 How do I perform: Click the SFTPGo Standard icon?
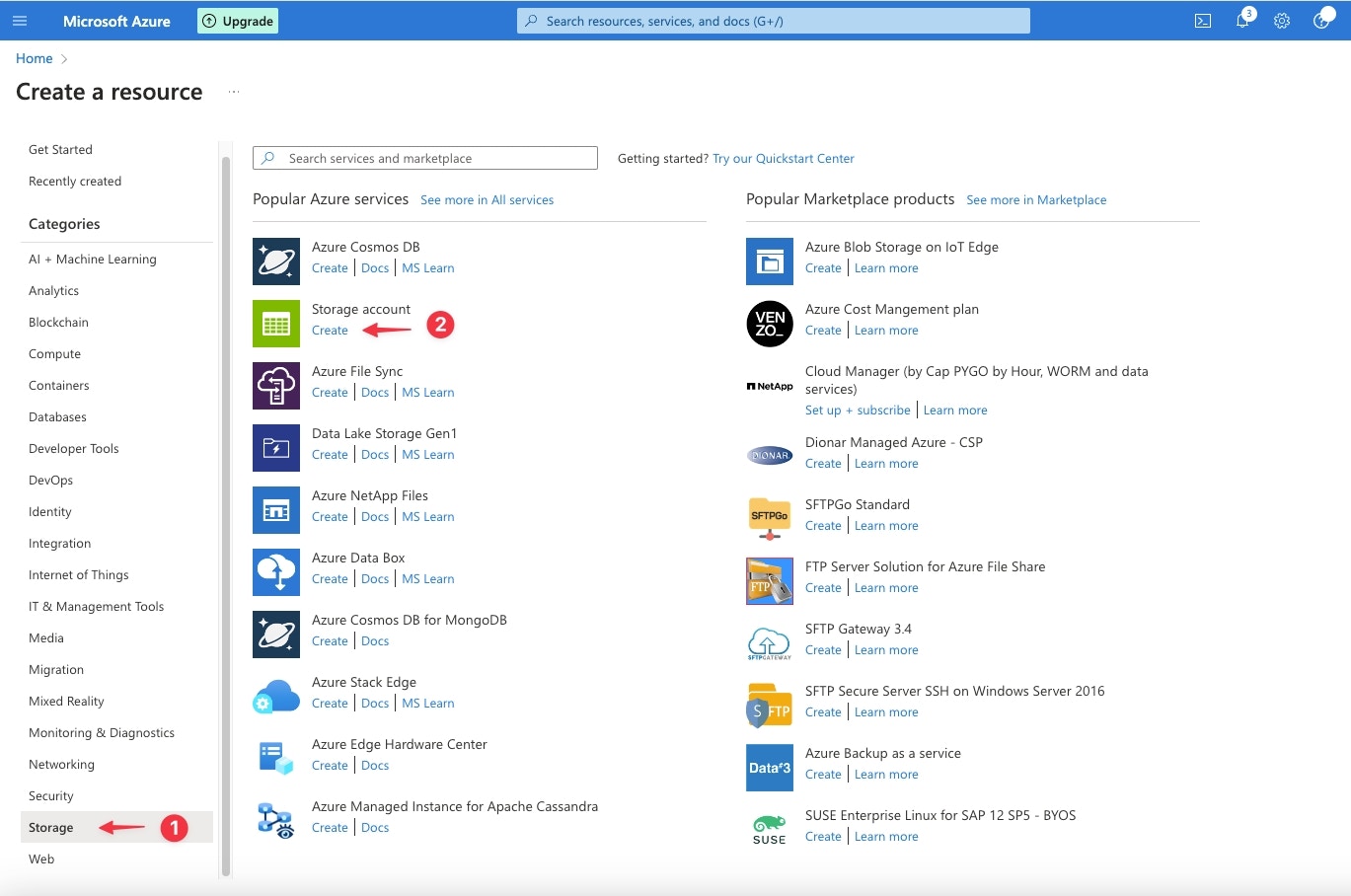click(770, 518)
